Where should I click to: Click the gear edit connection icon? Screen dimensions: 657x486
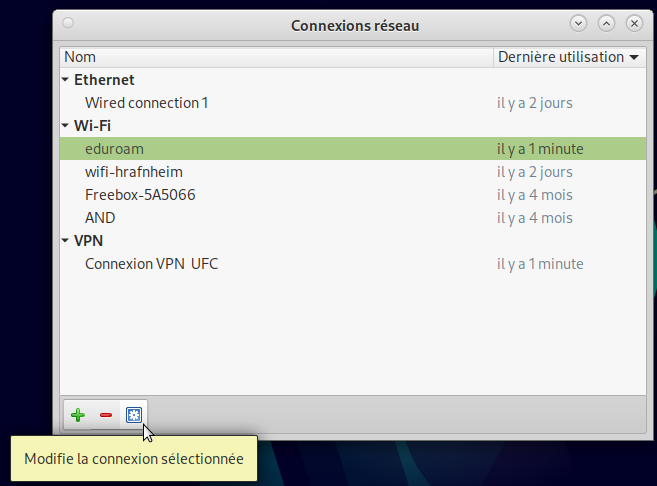click(x=134, y=415)
